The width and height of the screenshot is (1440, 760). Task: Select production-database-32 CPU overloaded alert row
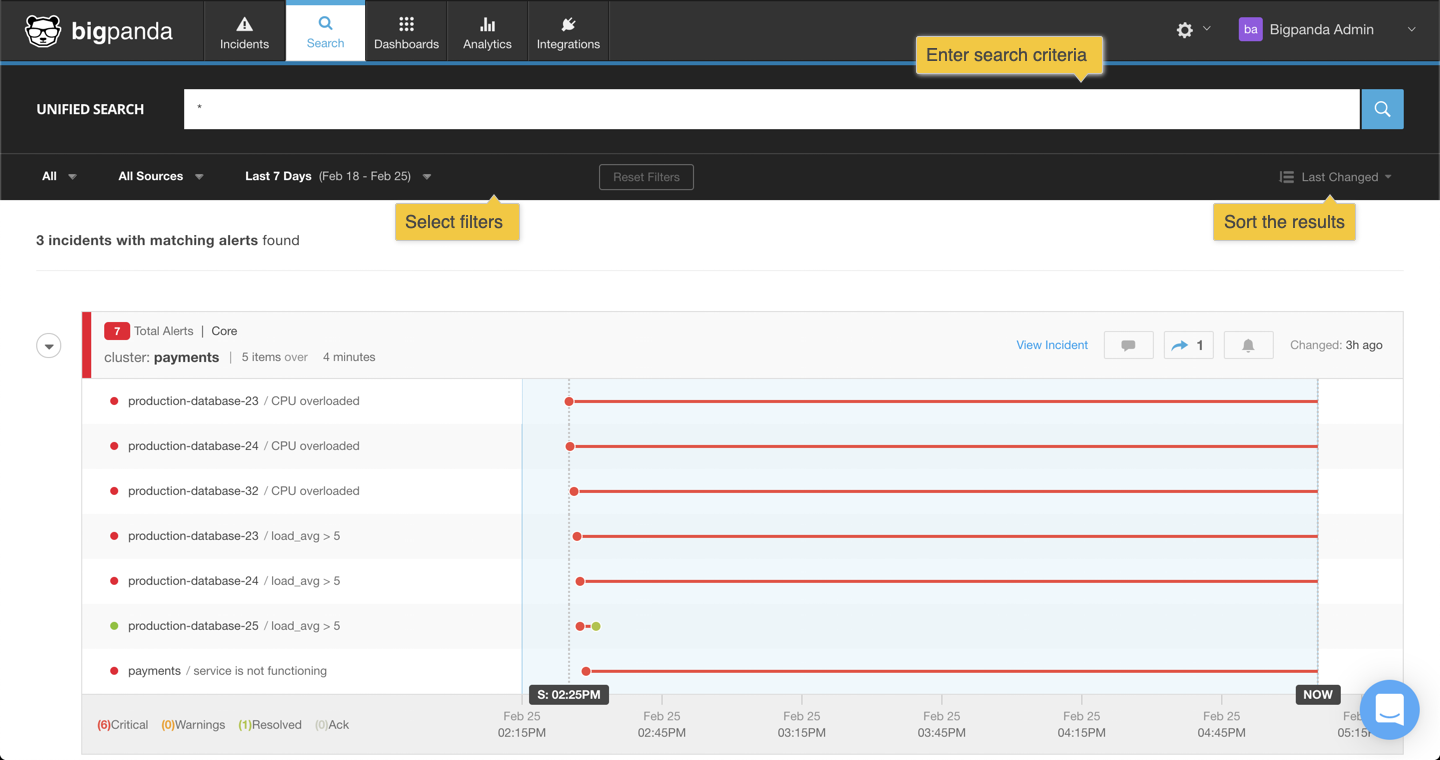tap(742, 491)
